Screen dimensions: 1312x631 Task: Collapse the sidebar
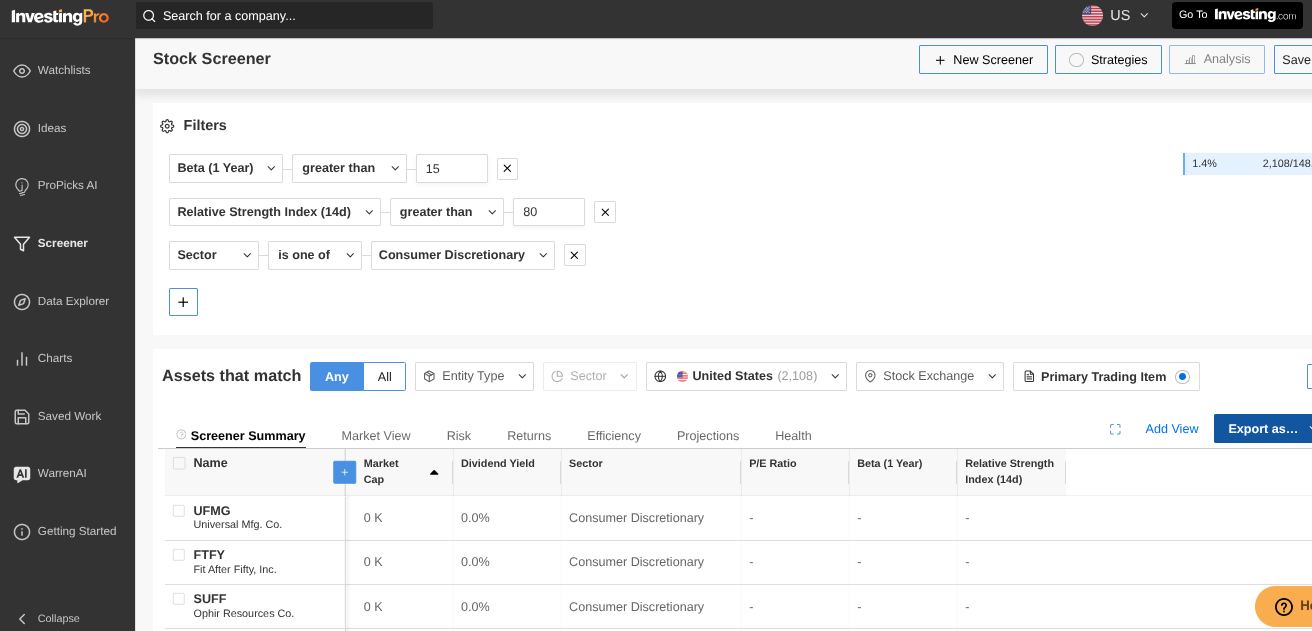[x=48, y=618]
